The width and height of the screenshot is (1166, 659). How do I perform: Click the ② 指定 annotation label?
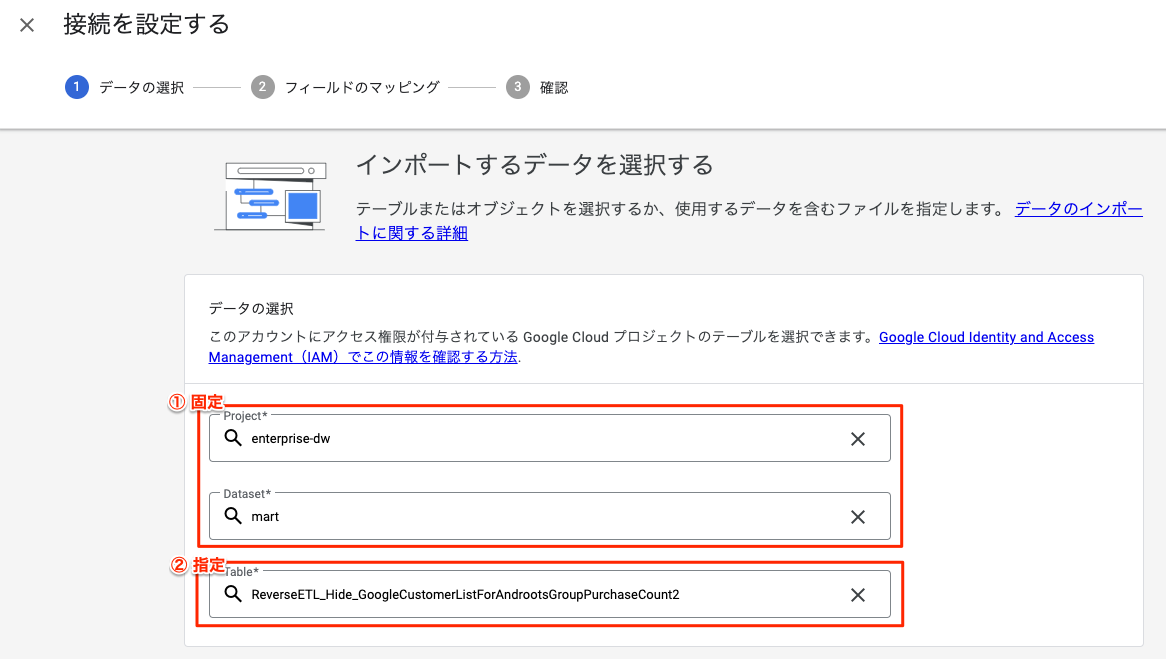(197, 565)
